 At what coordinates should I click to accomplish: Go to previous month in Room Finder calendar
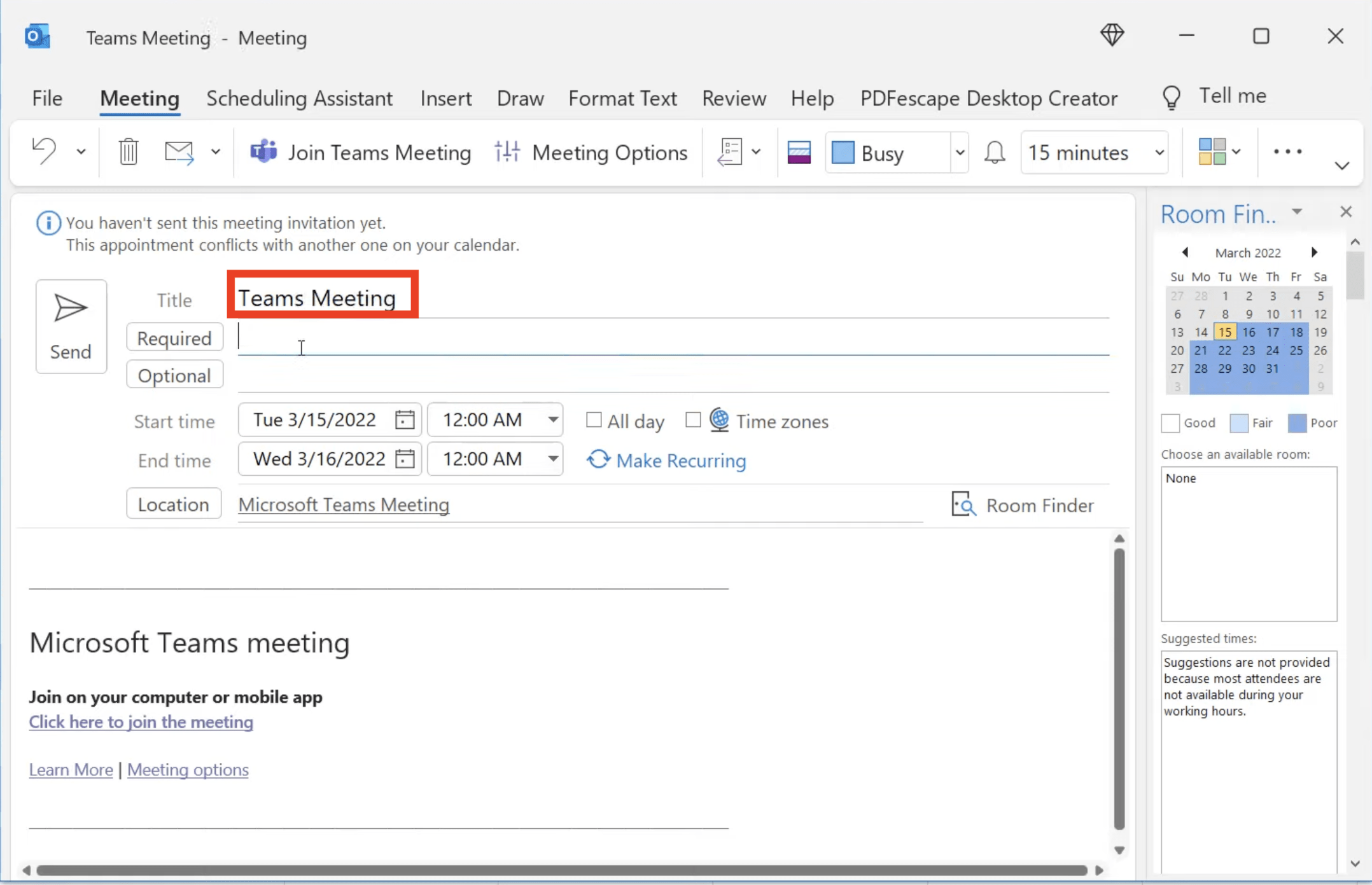click(1185, 253)
